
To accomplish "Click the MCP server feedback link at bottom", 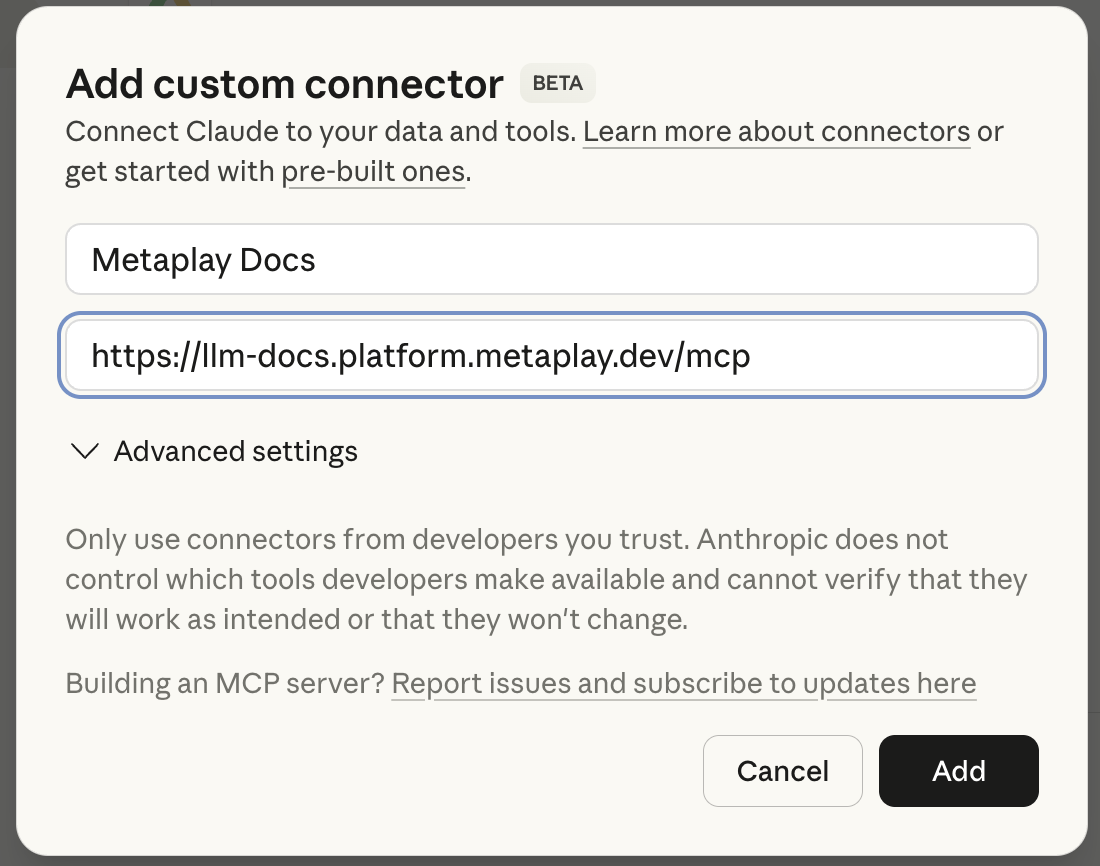I will pyautogui.click(x=685, y=683).
